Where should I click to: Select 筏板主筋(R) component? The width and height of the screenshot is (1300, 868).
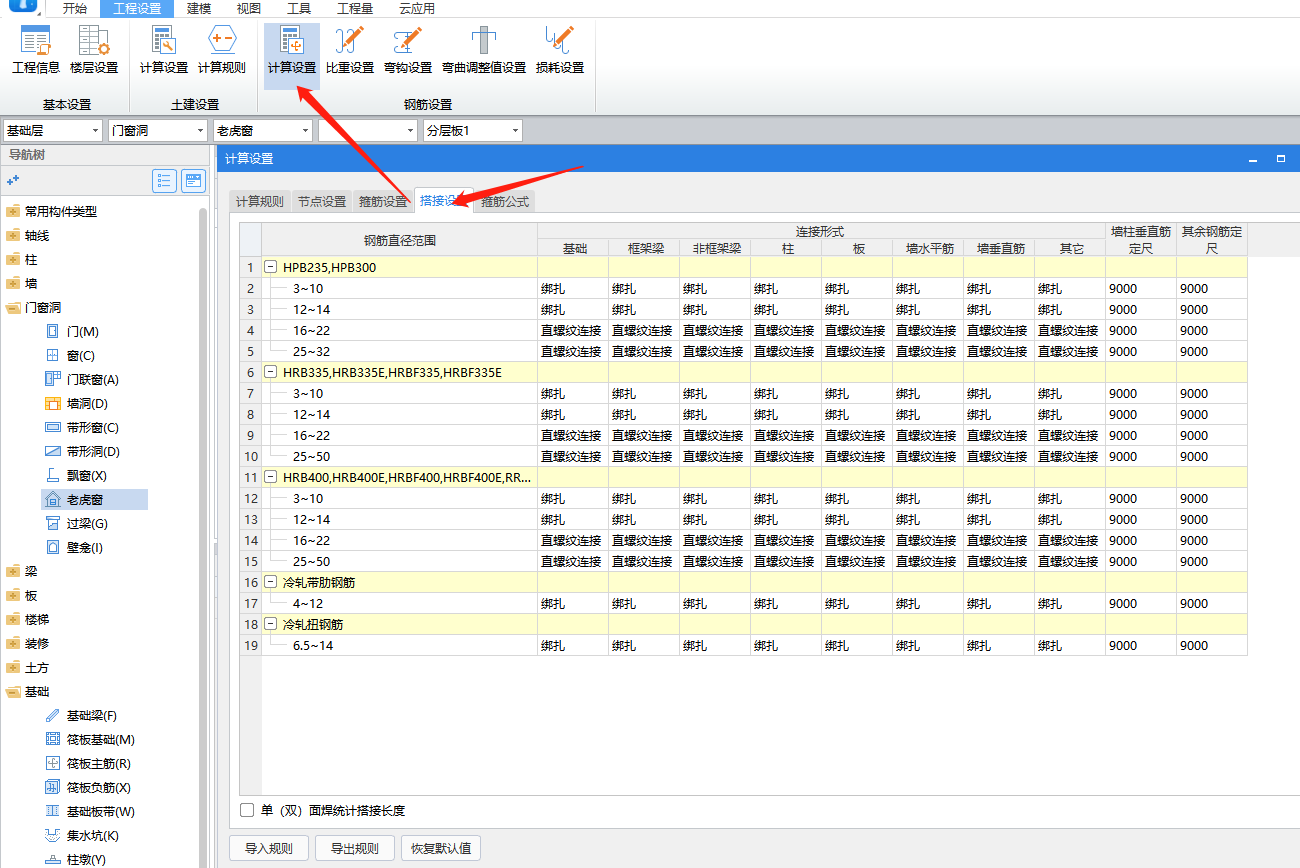click(88, 764)
